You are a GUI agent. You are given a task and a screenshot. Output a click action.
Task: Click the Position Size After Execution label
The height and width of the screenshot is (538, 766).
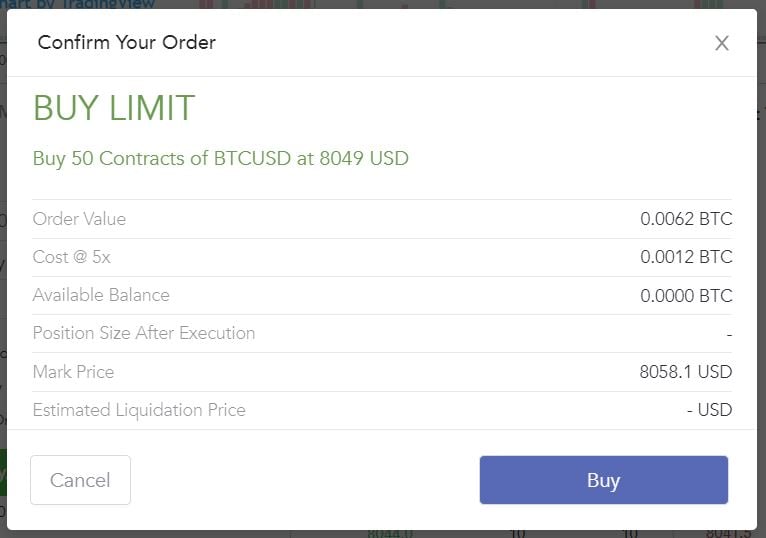pos(144,333)
